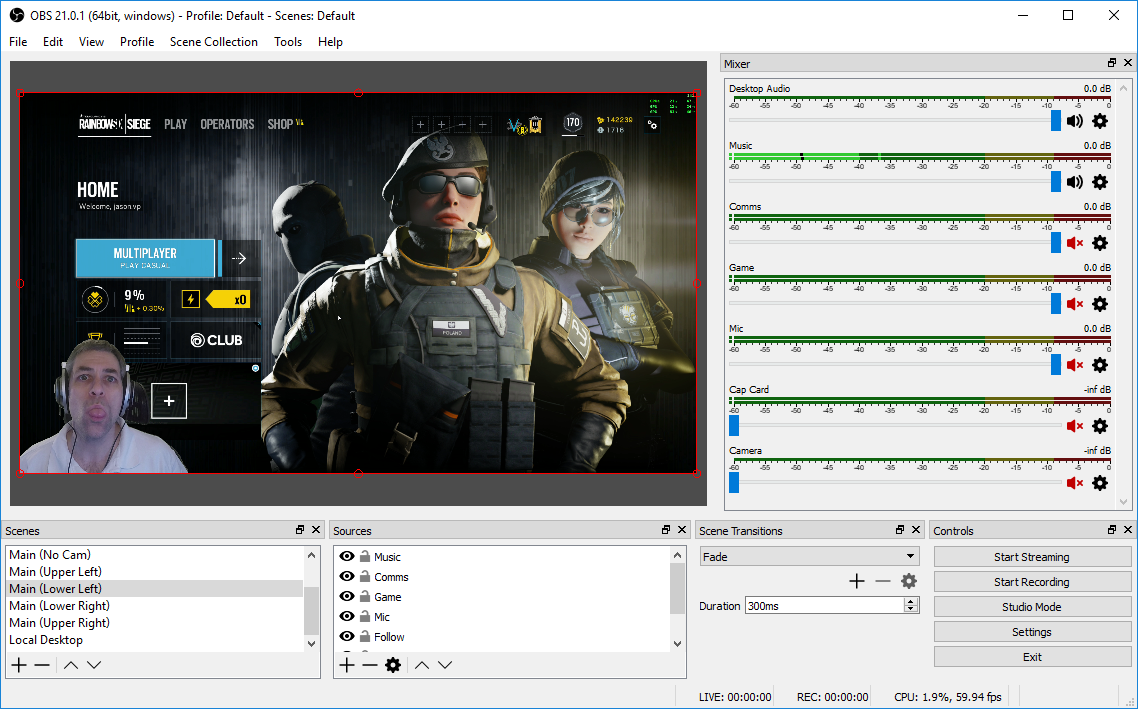Screen dimensions: 1138x709
Task: Move selected scene down
Action: pos(94,665)
